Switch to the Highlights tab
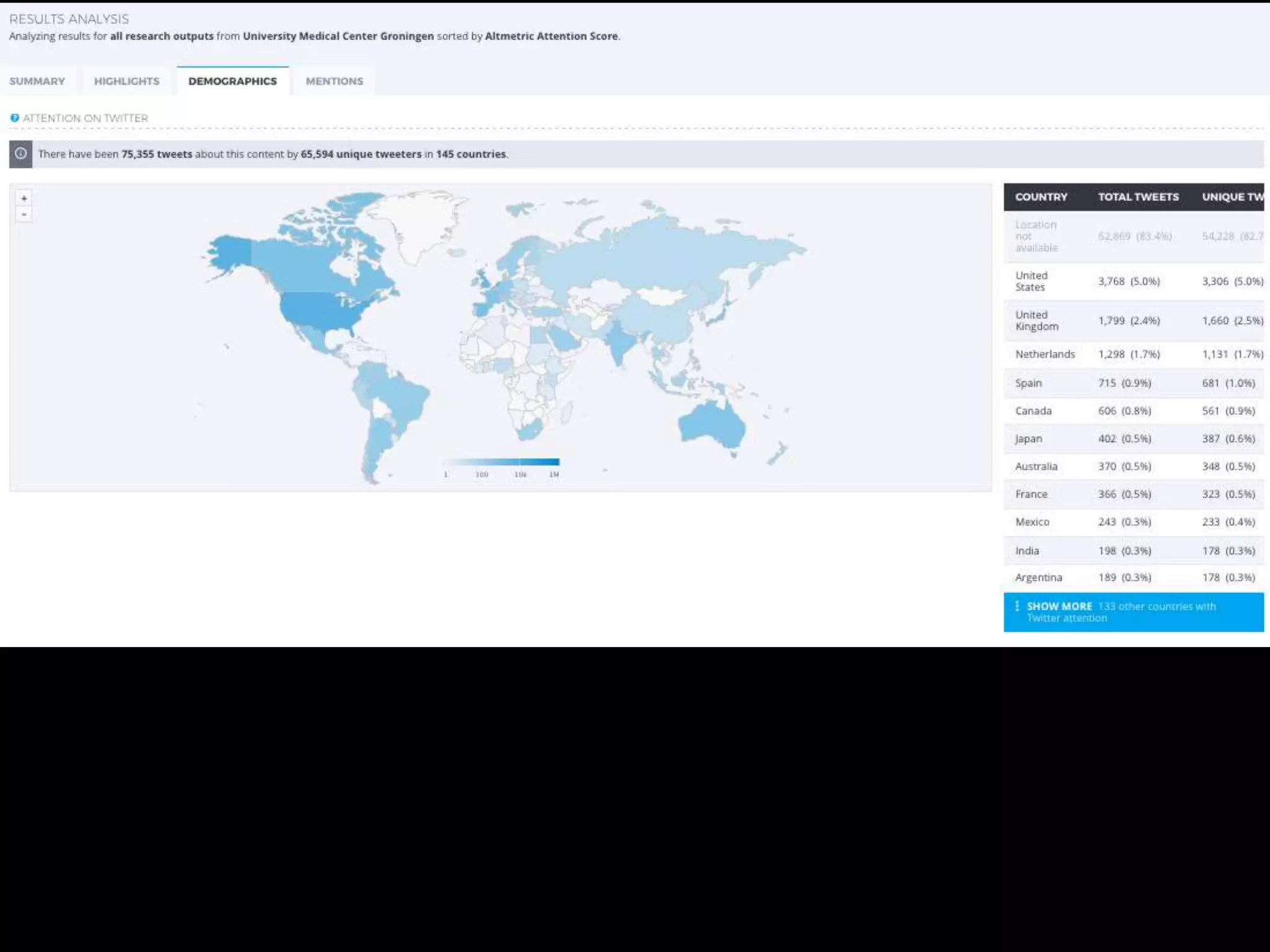 [x=127, y=81]
